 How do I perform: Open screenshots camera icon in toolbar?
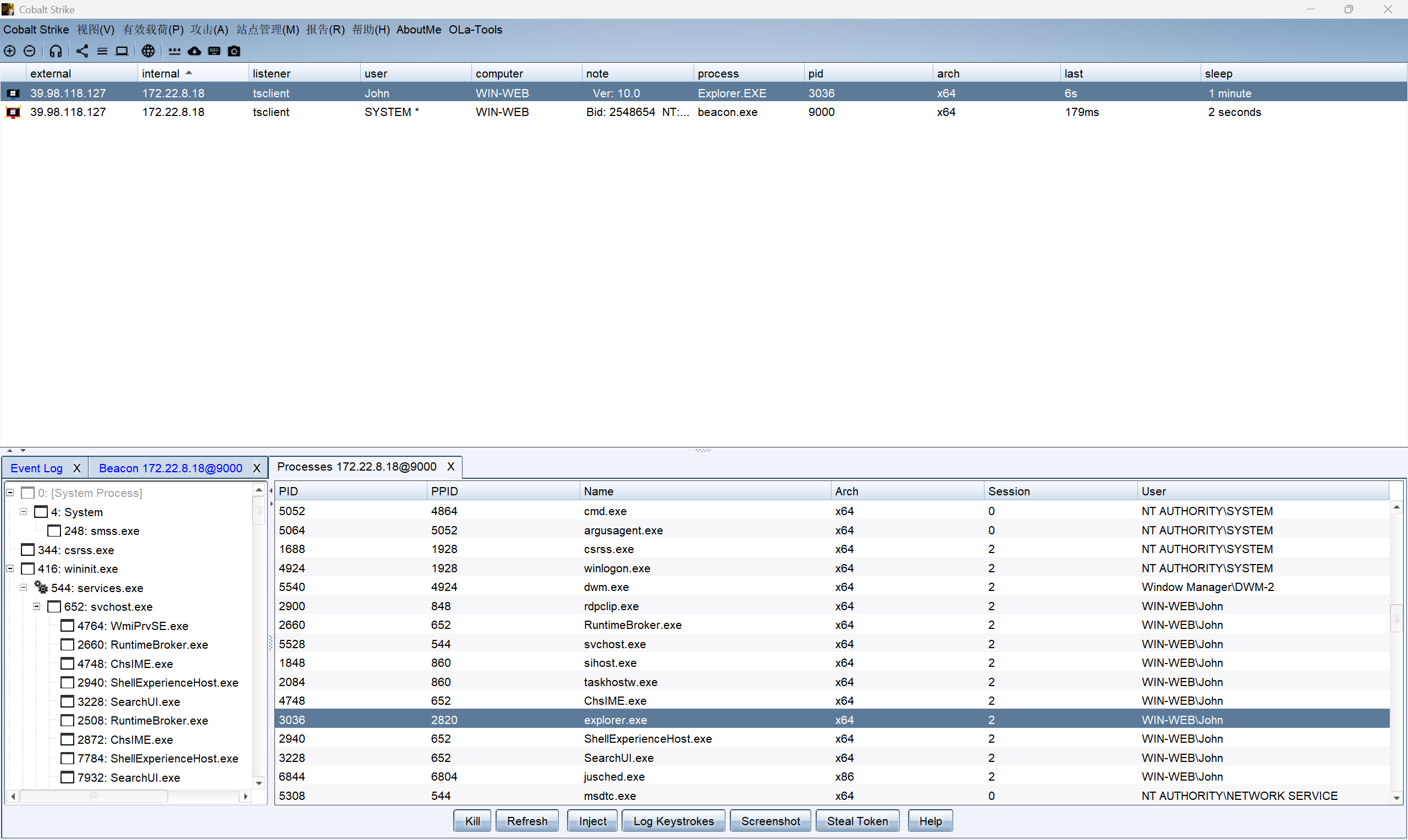coord(234,51)
